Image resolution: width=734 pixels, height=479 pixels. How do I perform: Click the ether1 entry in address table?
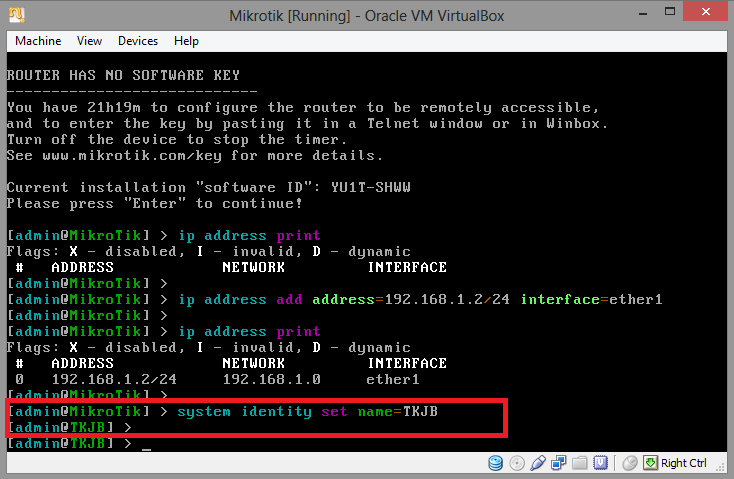coord(393,379)
